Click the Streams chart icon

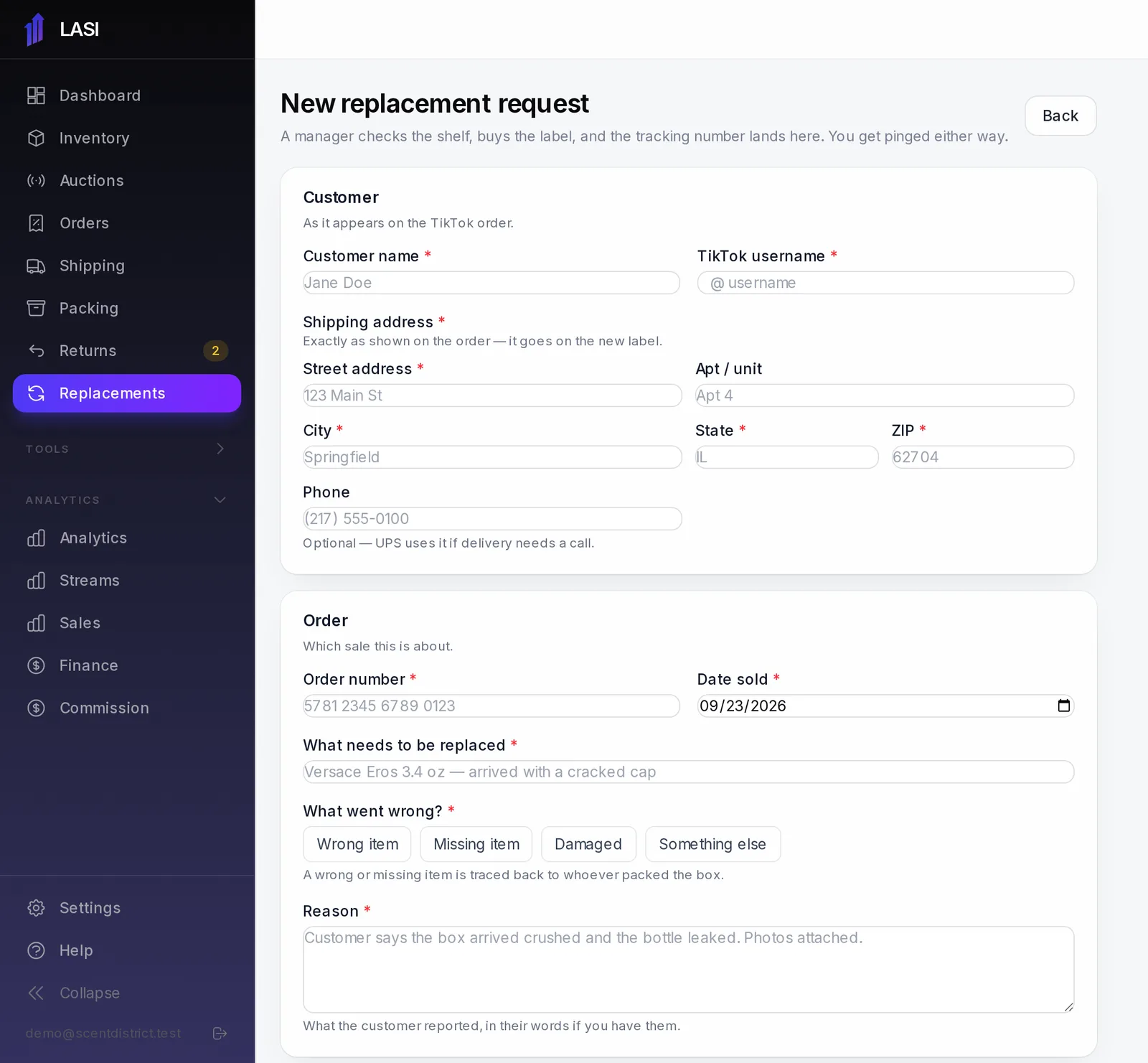pyautogui.click(x=36, y=580)
